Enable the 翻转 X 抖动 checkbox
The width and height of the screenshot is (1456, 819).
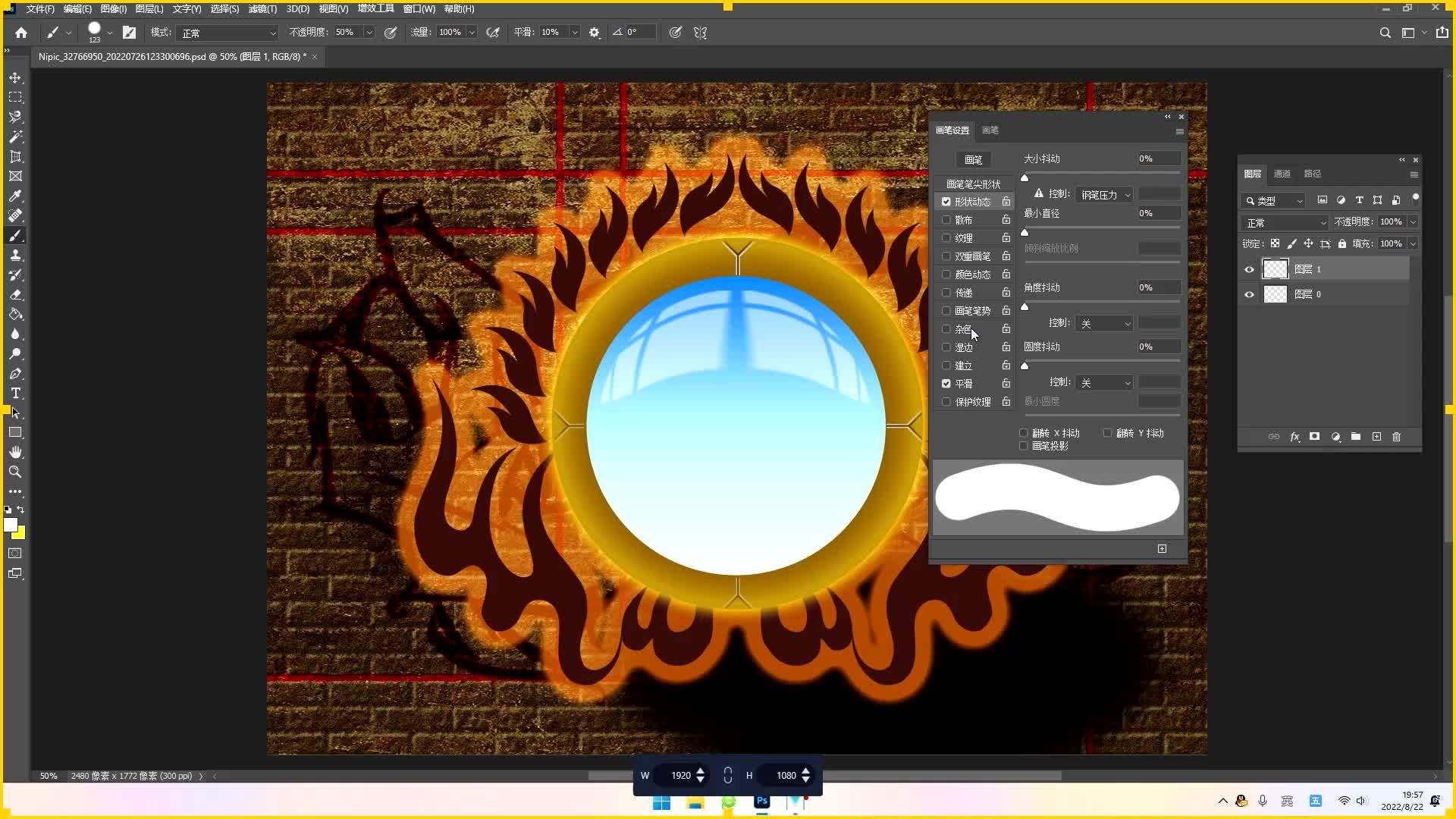[x=1024, y=433]
